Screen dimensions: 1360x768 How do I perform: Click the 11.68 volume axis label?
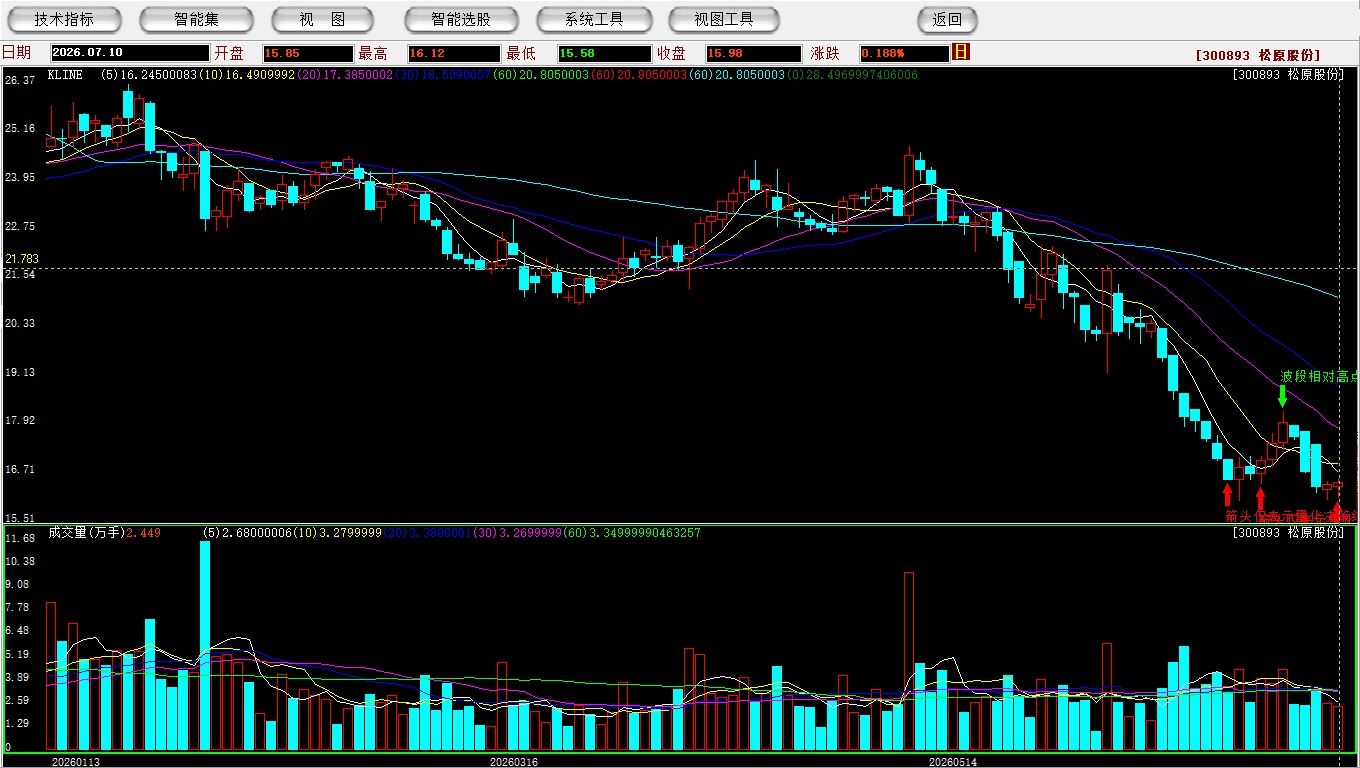click(x=20, y=540)
